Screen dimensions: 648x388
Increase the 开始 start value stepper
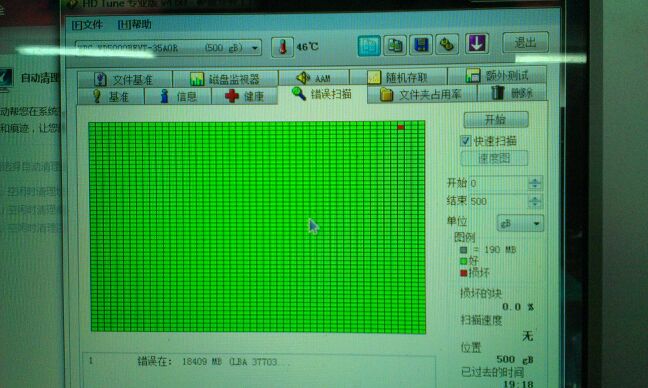[535, 180]
